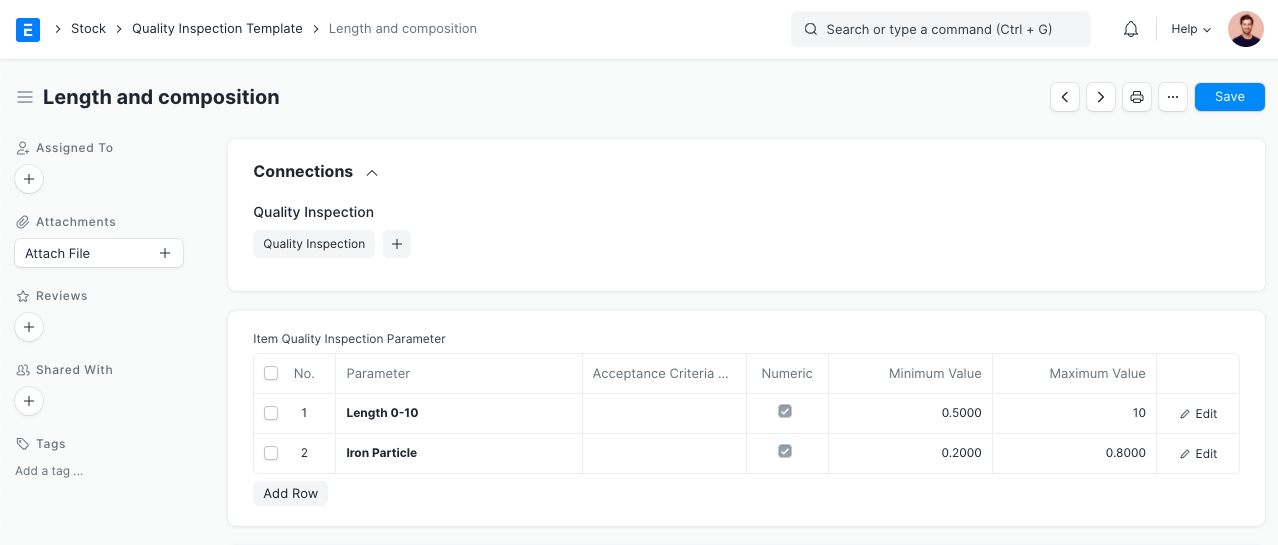Click the Save button
This screenshot has height=545, width=1278.
tap(1229, 97)
